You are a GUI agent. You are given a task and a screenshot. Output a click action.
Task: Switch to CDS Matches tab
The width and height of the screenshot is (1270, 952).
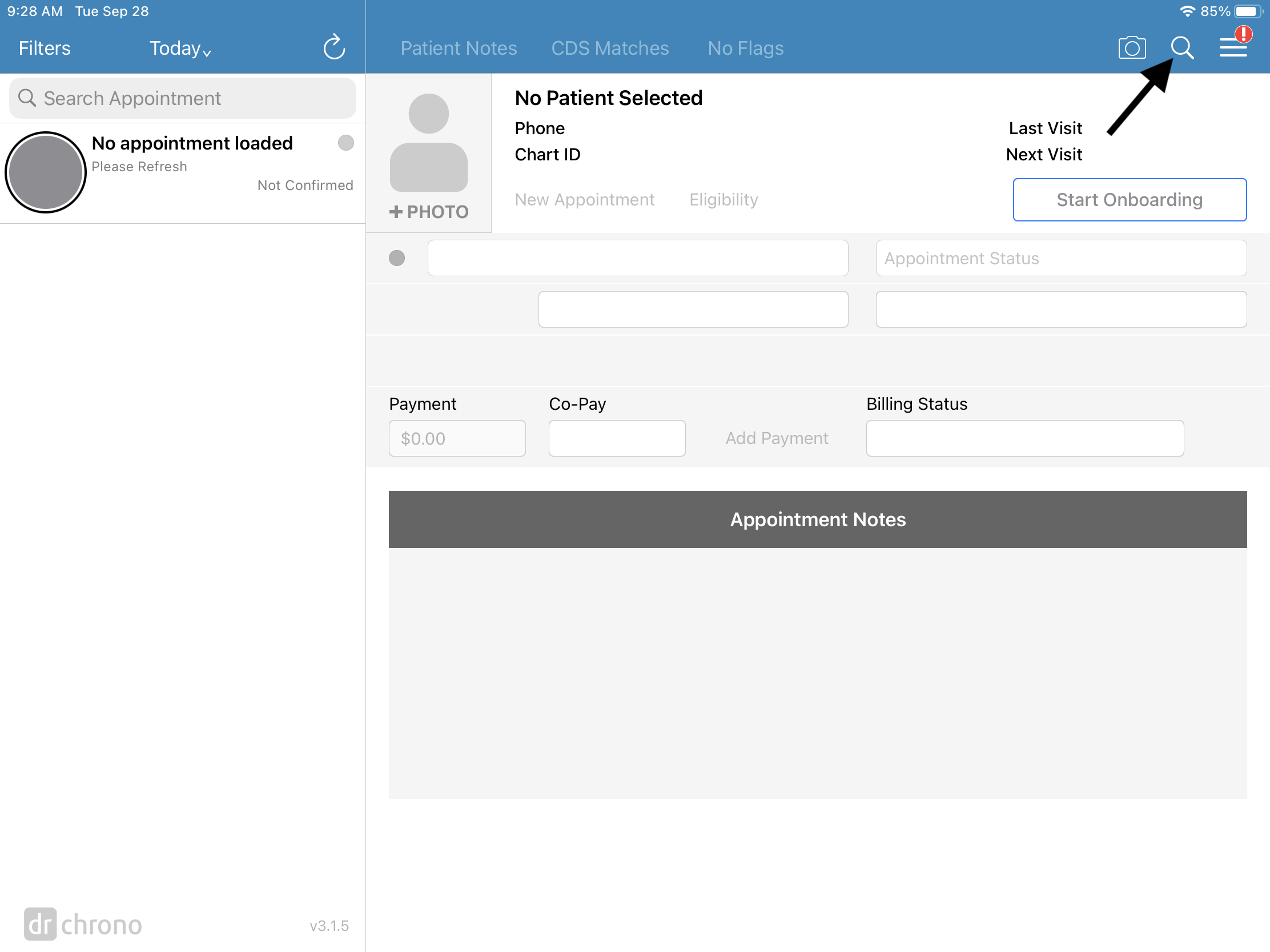point(610,48)
